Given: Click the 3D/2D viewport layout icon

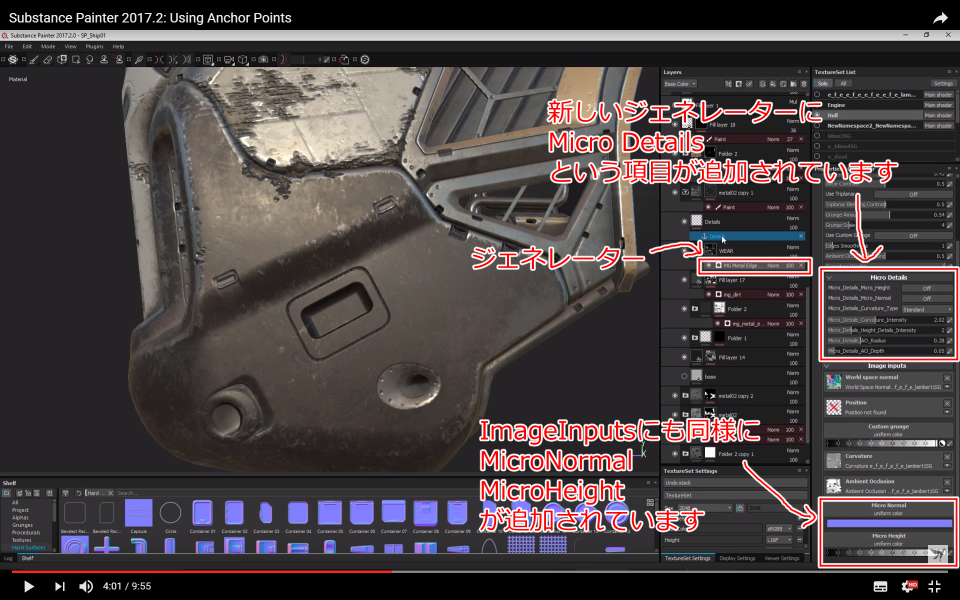Looking at the screenshot, I should pyautogui.click(x=208, y=59).
